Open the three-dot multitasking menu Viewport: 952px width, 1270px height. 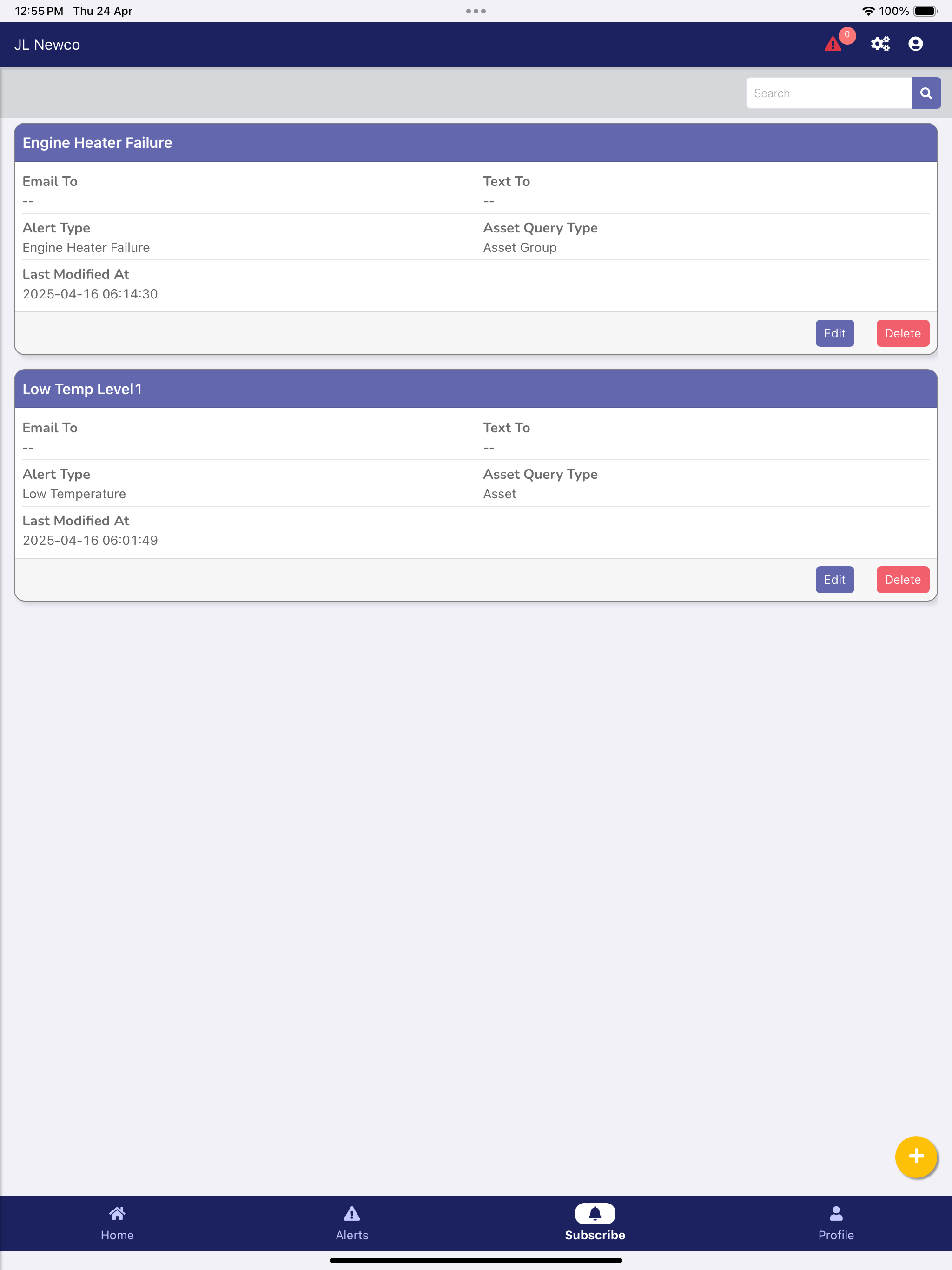pyautogui.click(x=476, y=11)
